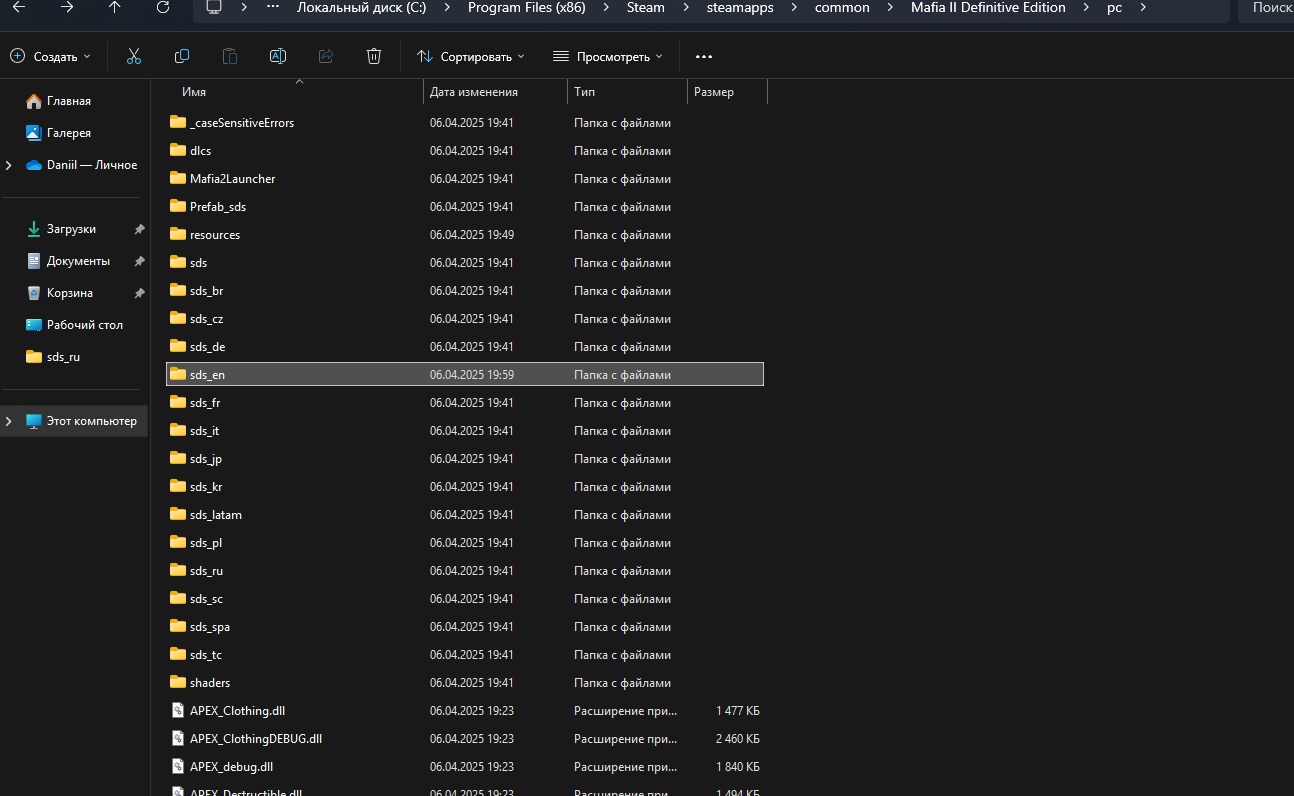Click the sds_kr folder icon

click(178, 487)
